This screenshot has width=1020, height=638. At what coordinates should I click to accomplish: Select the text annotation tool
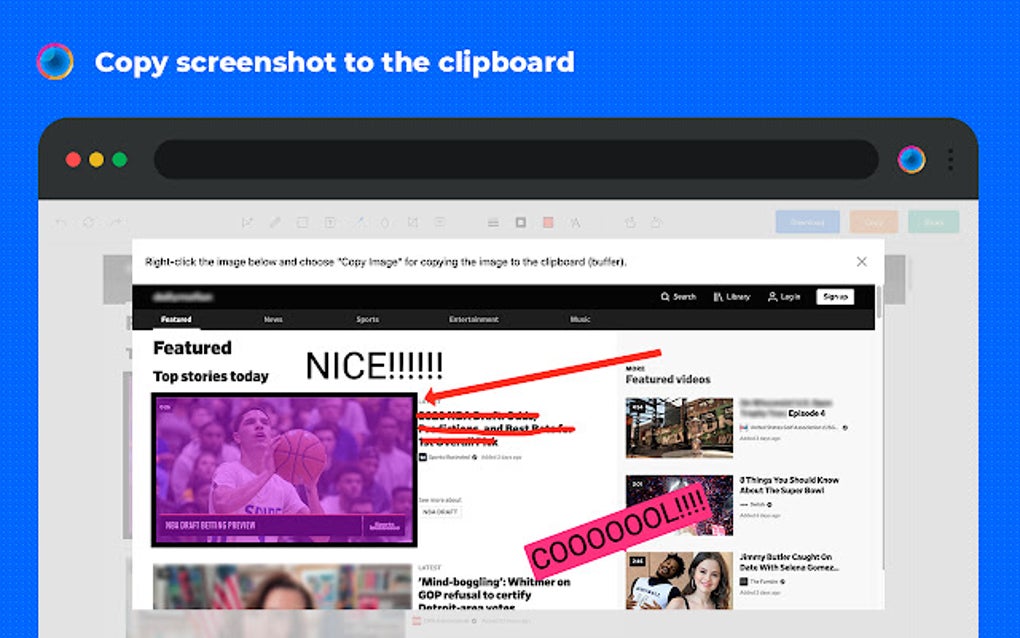coord(329,222)
